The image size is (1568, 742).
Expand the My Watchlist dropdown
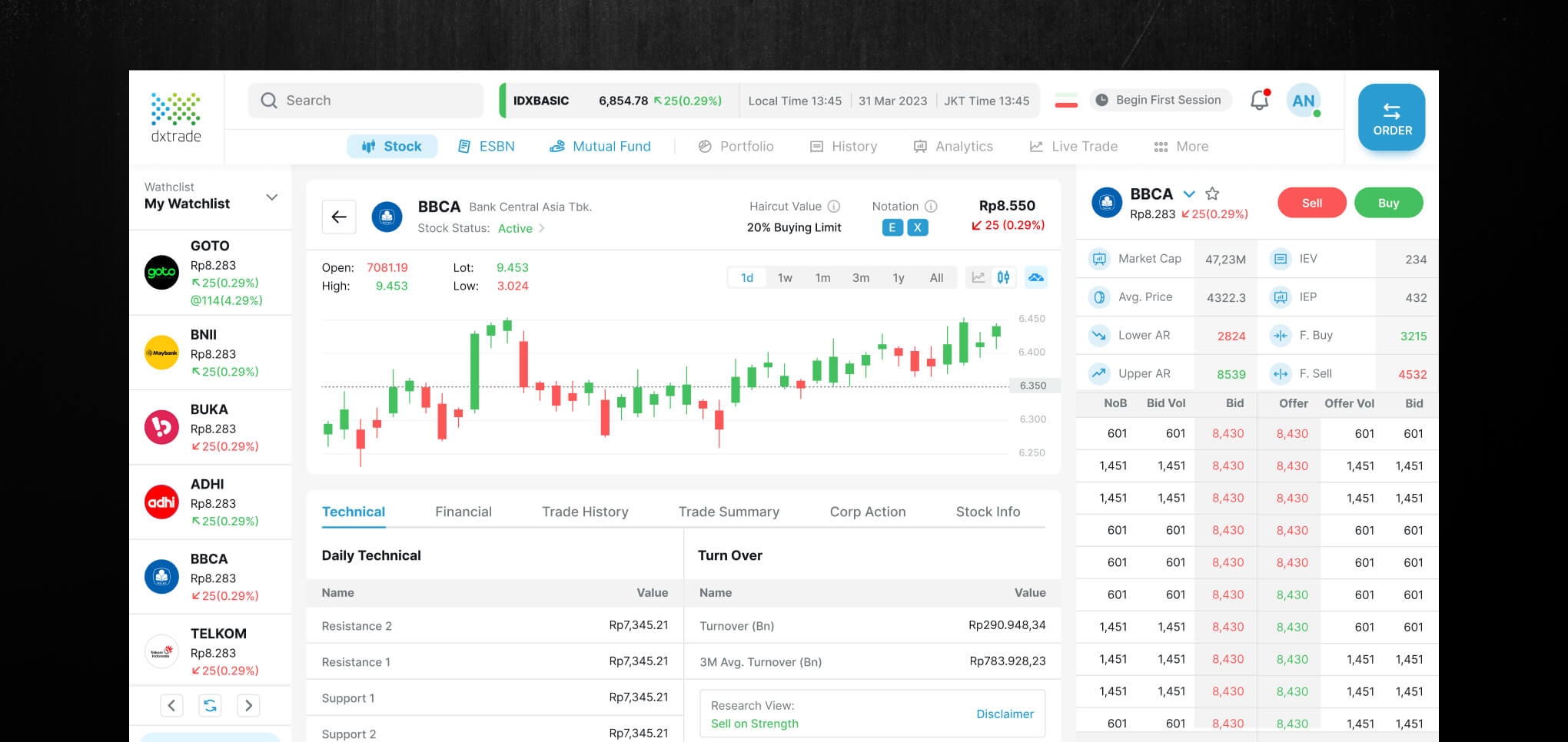click(271, 197)
